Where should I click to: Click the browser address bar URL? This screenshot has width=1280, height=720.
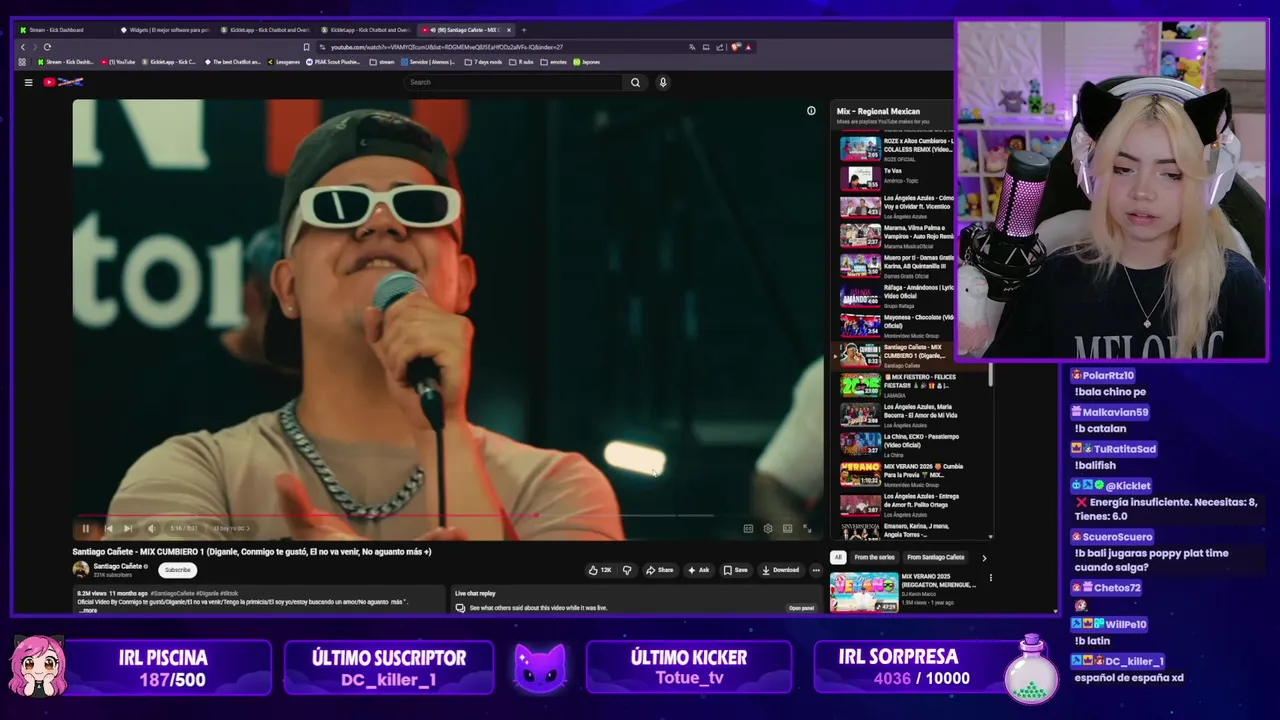[x=447, y=47]
